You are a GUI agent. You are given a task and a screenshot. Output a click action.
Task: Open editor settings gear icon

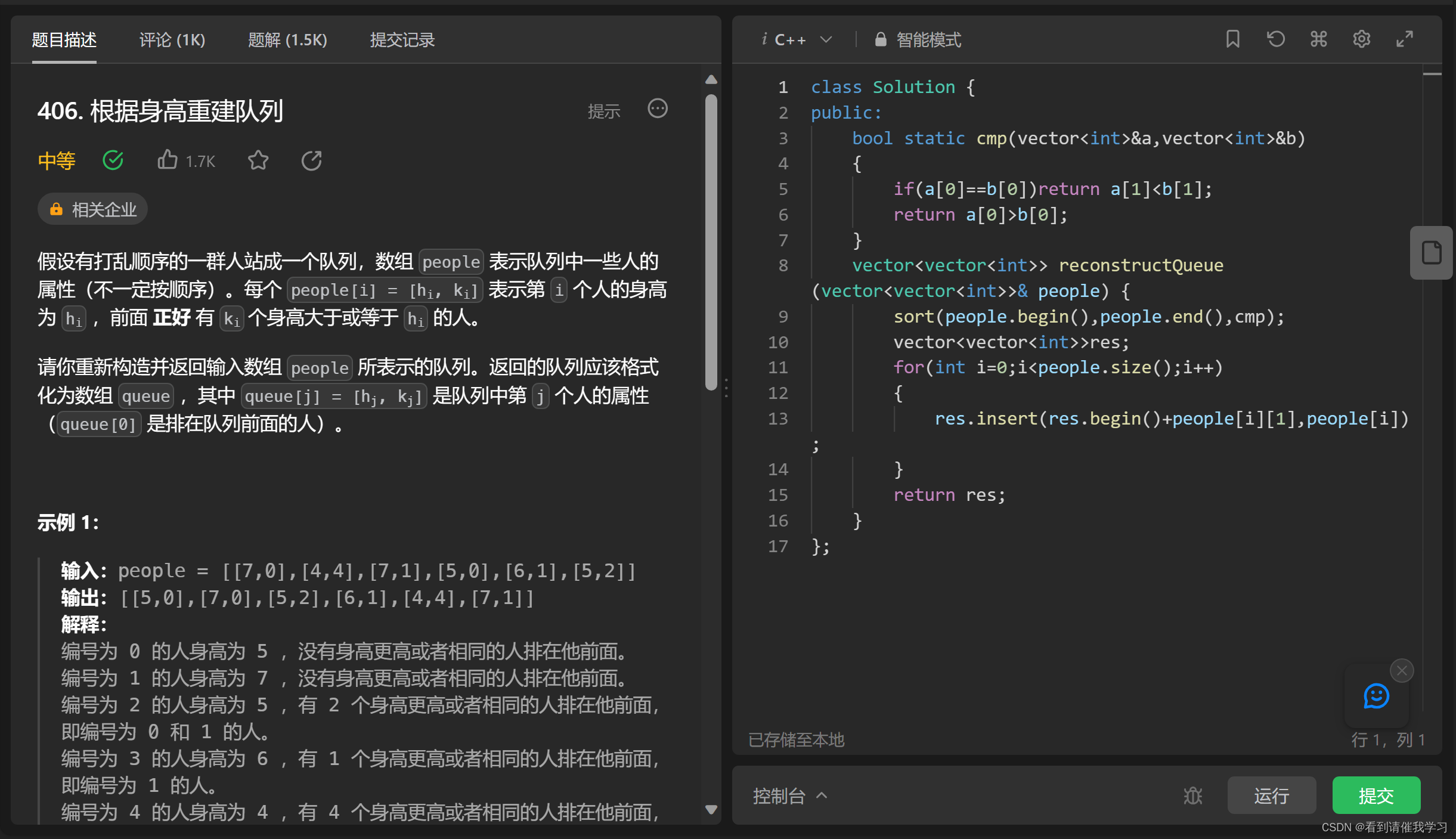click(1361, 39)
